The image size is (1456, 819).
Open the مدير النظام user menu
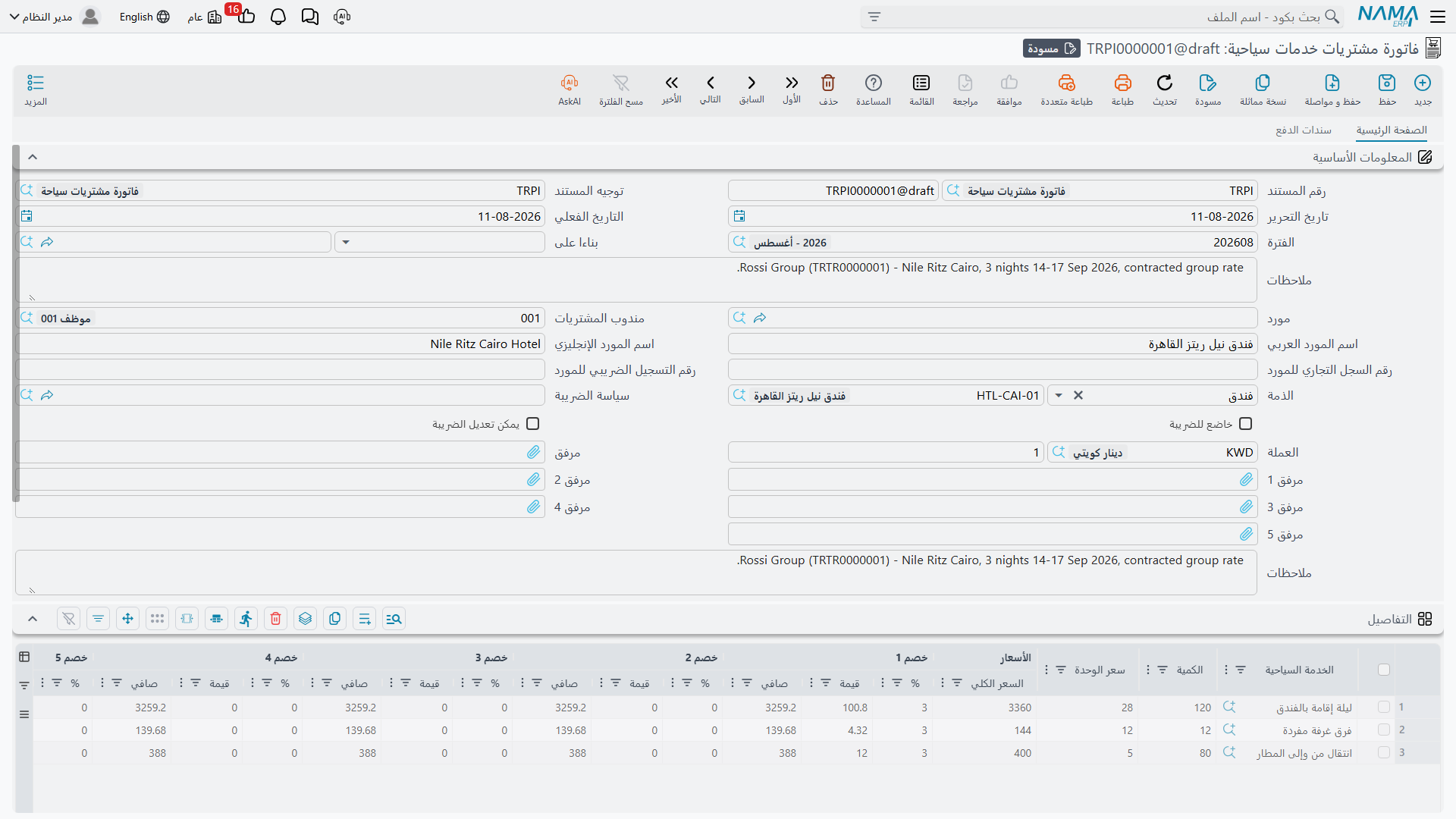click(55, 17)
